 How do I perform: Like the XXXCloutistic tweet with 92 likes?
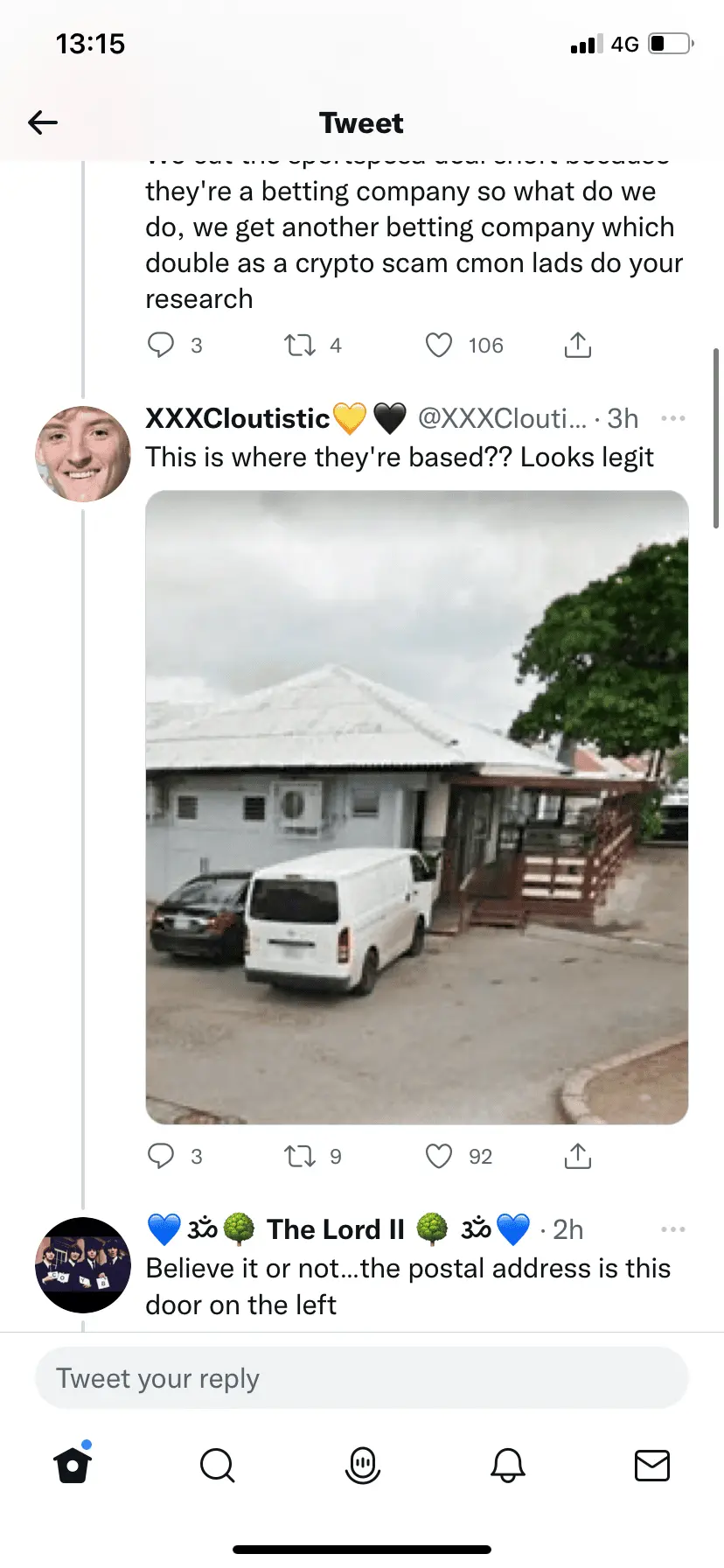tap(439, 1156)
